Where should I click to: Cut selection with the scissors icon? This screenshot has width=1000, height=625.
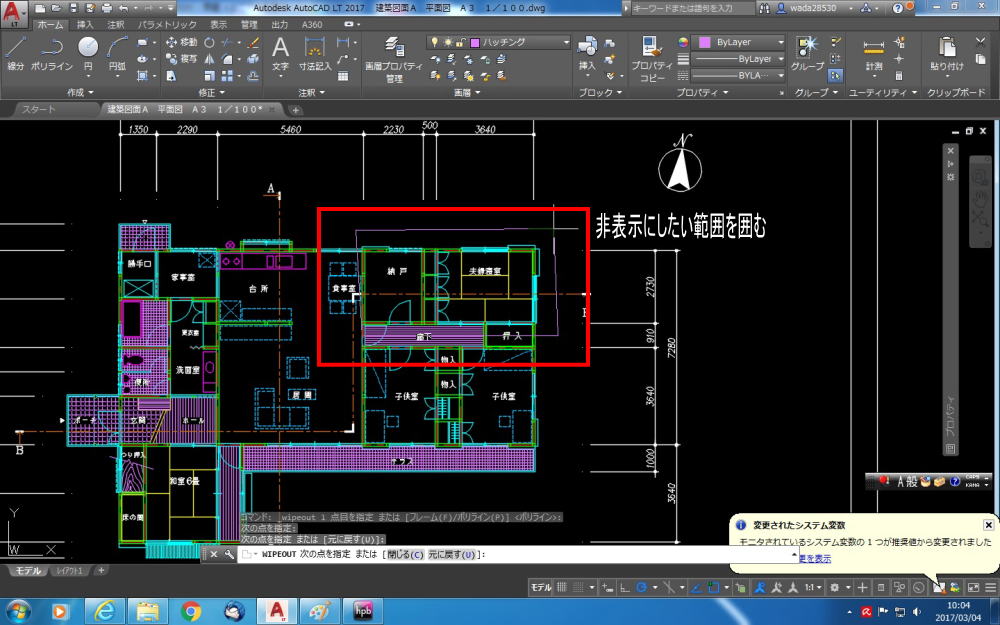coord(981,42)
